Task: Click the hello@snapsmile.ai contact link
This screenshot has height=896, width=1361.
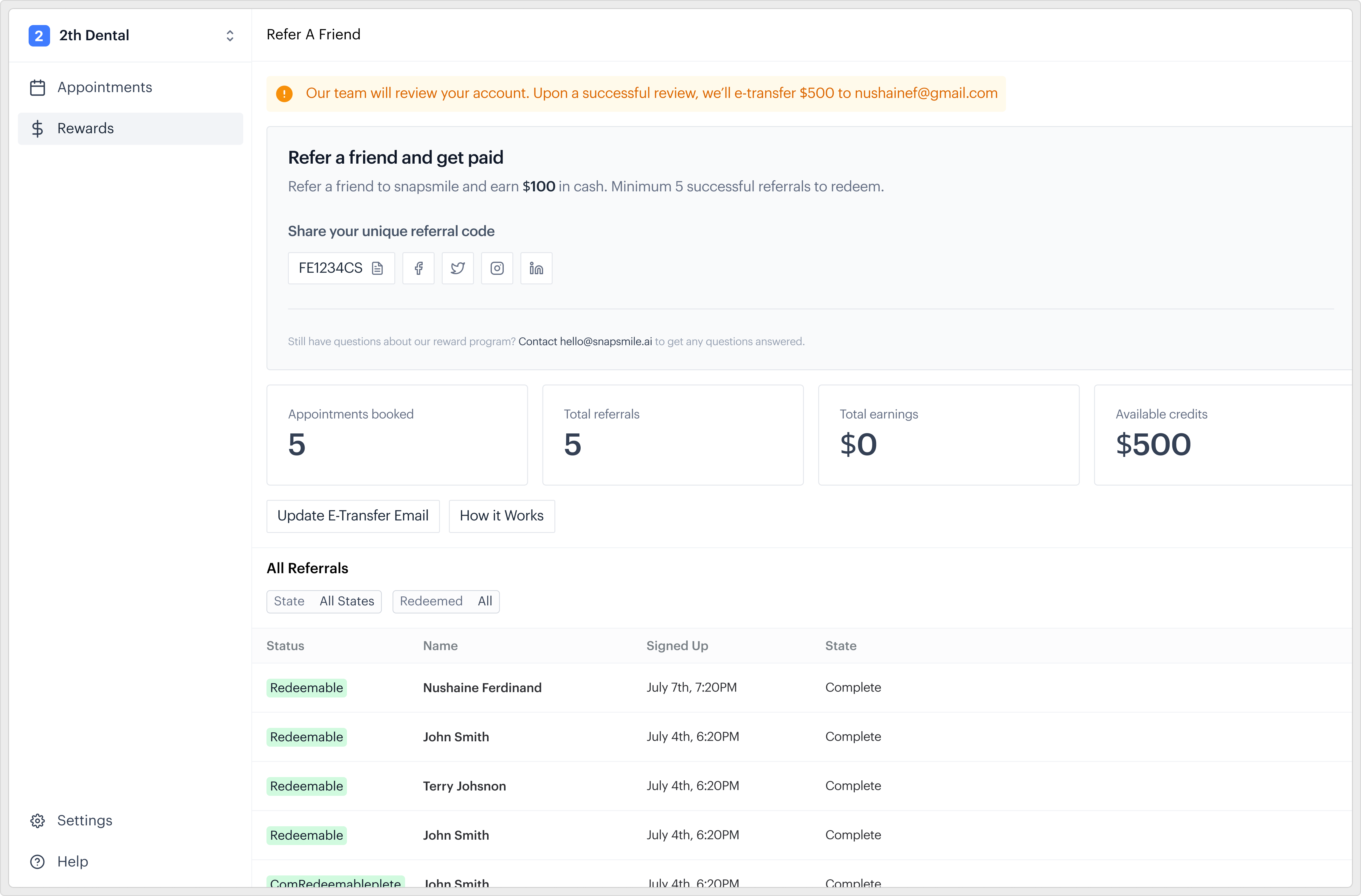Action: (606, 341)
